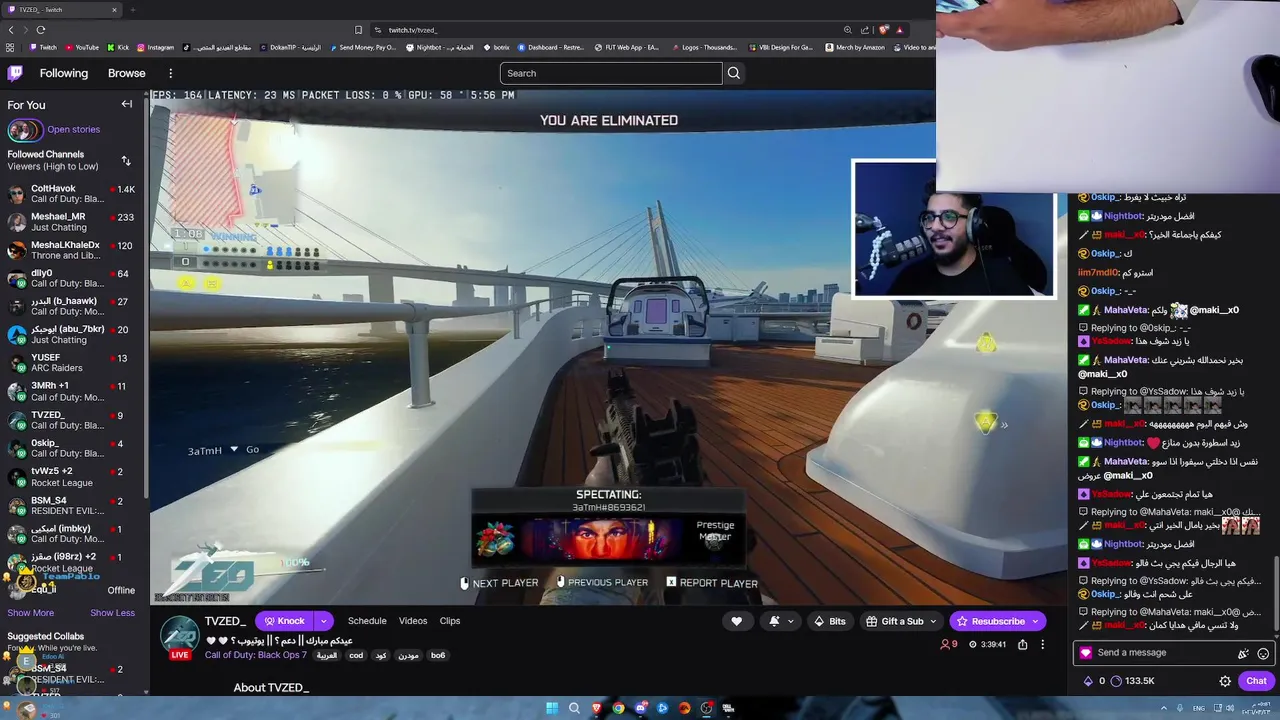1280x720 pixels.
Task: Click the Twitch logo home icon
Action: pyautogui.click(x=15, y=73)
